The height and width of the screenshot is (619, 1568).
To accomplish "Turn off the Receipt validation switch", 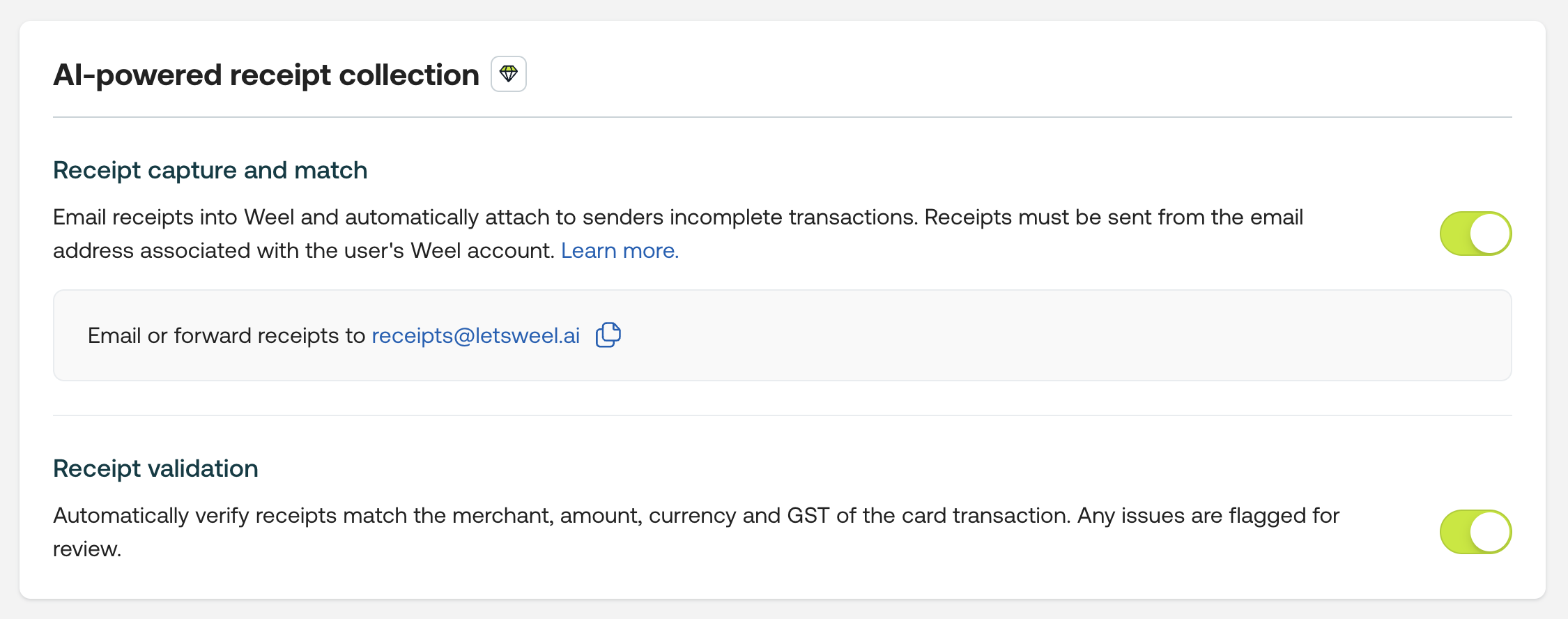I will [x=1475, y=532].
